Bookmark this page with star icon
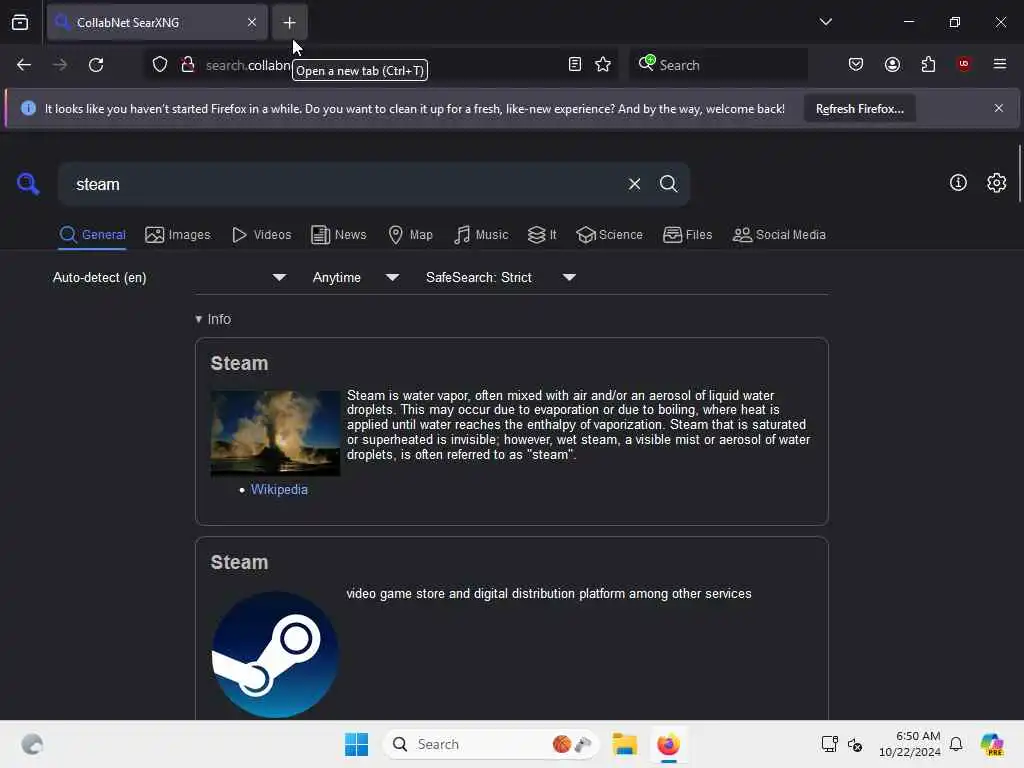The height and width of the screenshot is (768, 1024). [603, 64]
